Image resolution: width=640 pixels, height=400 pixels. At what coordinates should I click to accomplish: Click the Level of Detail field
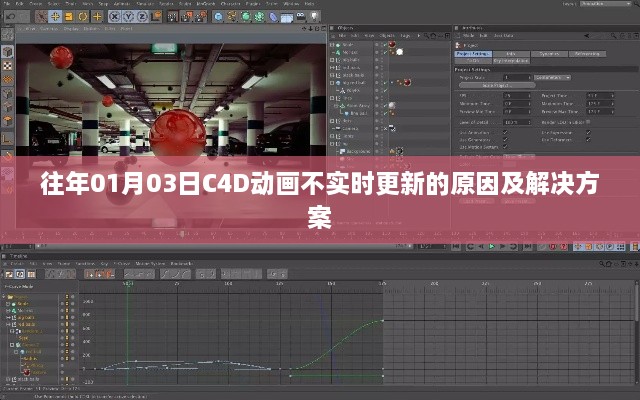517,122
